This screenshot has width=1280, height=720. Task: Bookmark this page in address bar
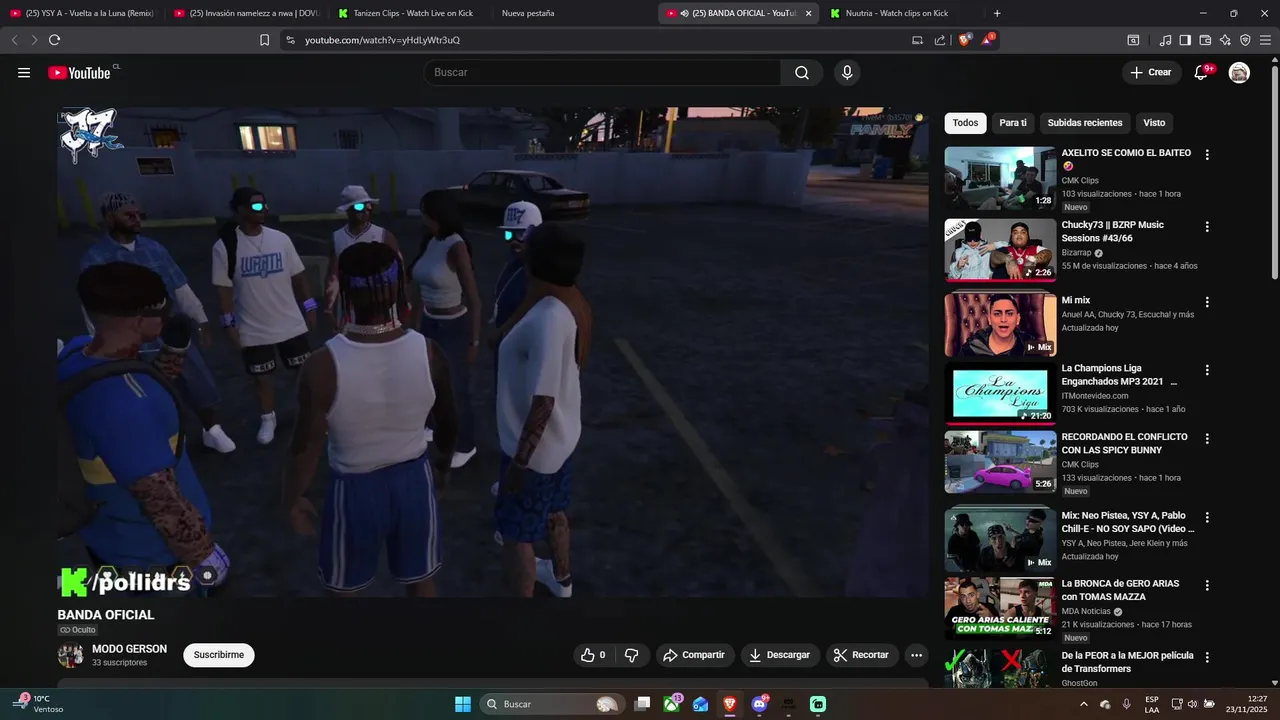(264, 40)
